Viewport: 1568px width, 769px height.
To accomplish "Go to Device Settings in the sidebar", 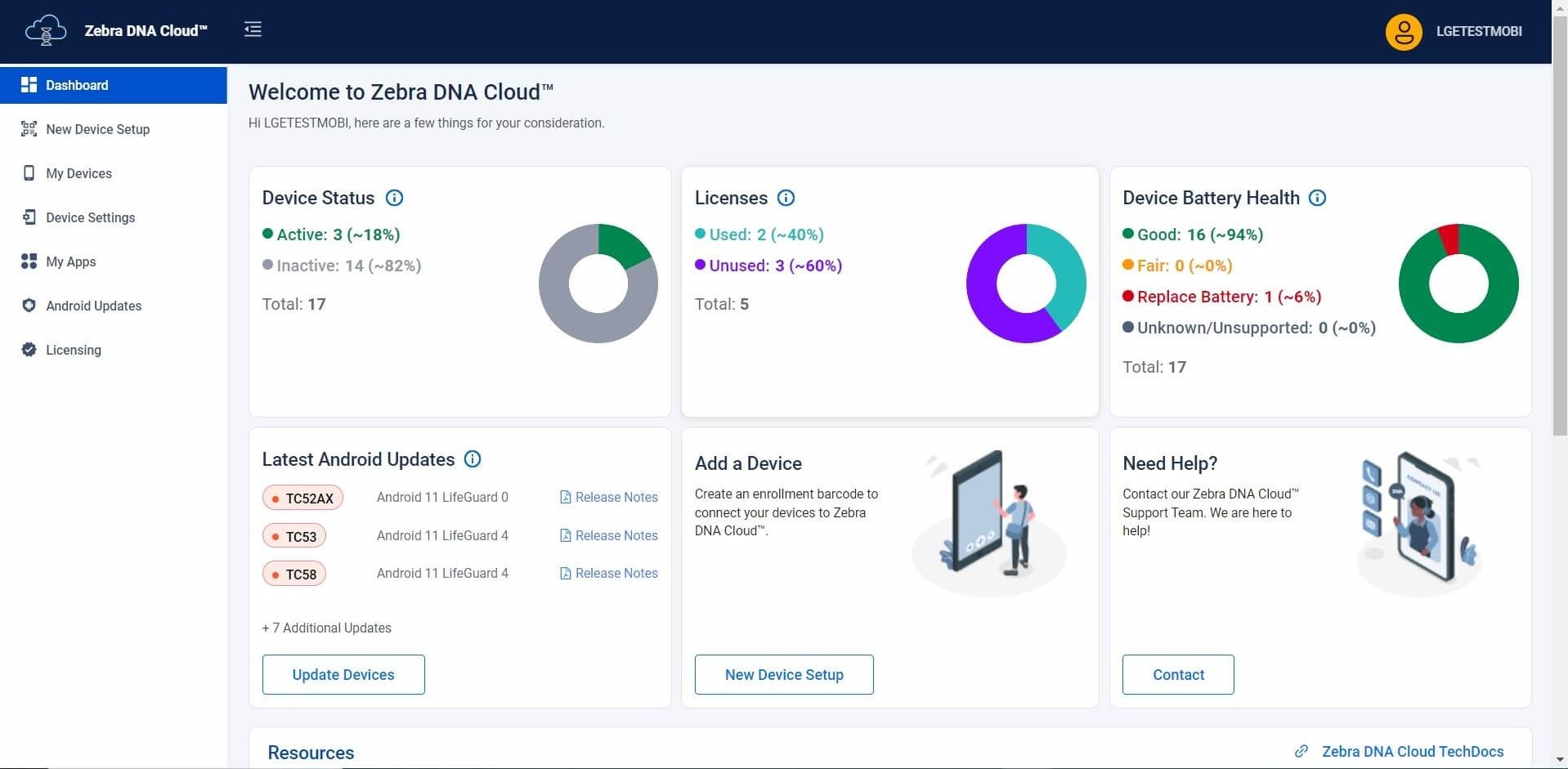I will [x=90, y=217].
